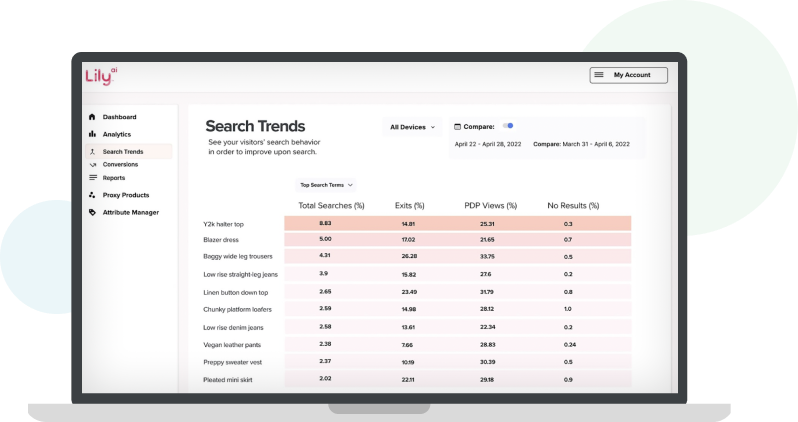This screenshot has width=798, height=422.
Task: Click the Total Searches (%) column header
Action: [x=331, y=206]
